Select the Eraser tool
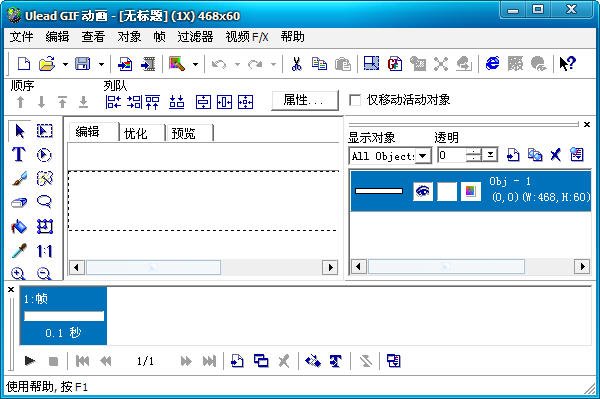This screenshot has width=600, height=399. click(x=19, y=202)
